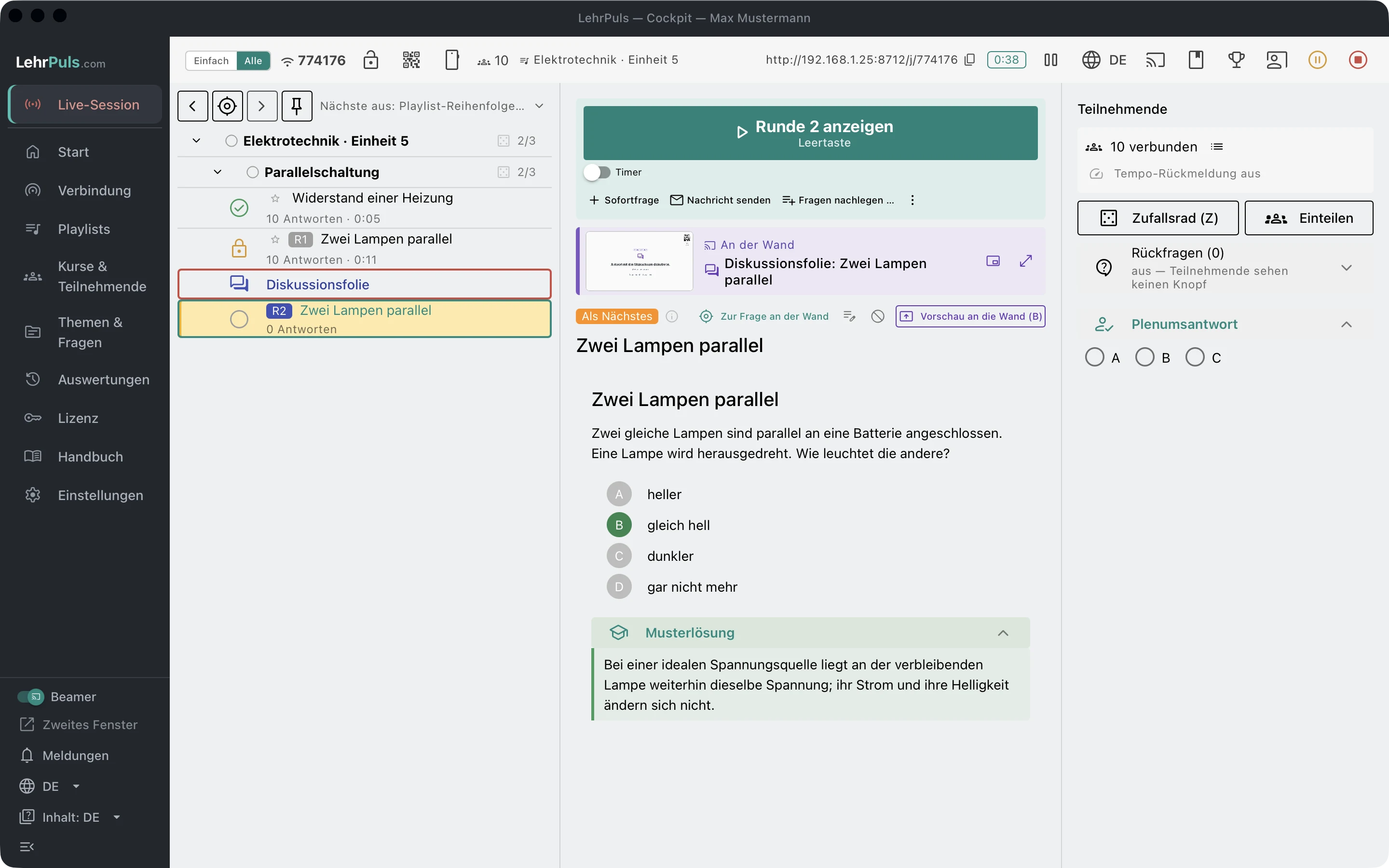Click the Einteilen button
1389x868 pixels.
click(1308, 218)
